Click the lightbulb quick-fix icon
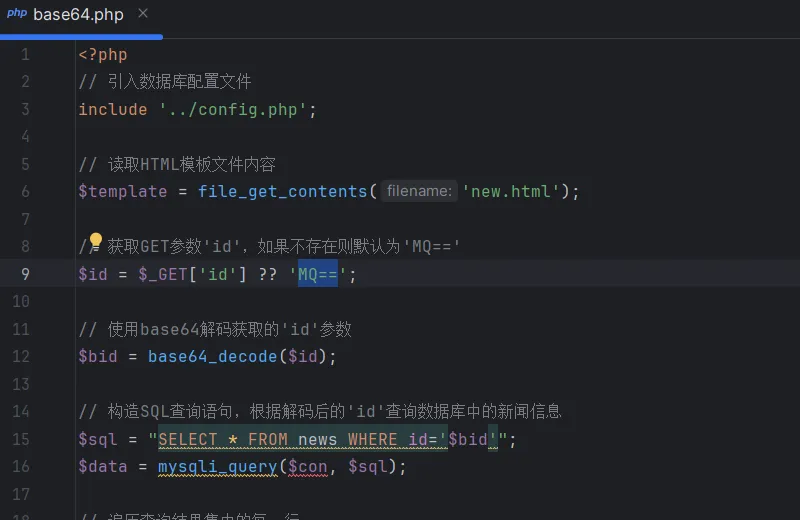Image resolution: width=800 pixels, height=520 pixels. (x=96, y=241)
